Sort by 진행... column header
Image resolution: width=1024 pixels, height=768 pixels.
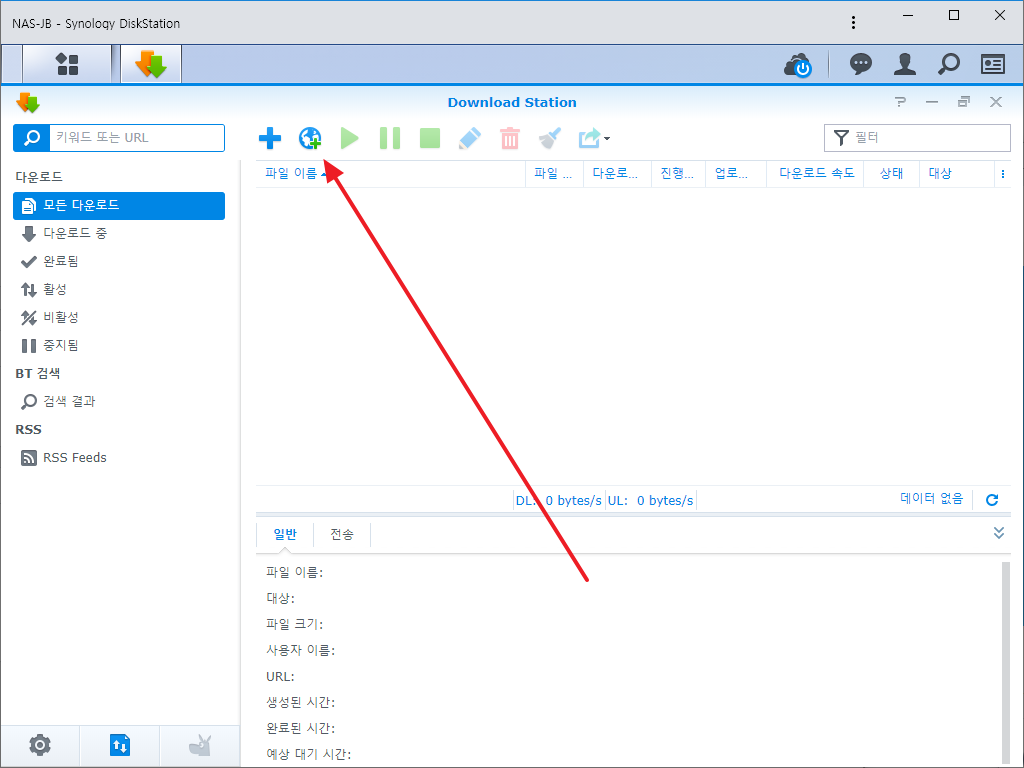(x=678, y=173)
